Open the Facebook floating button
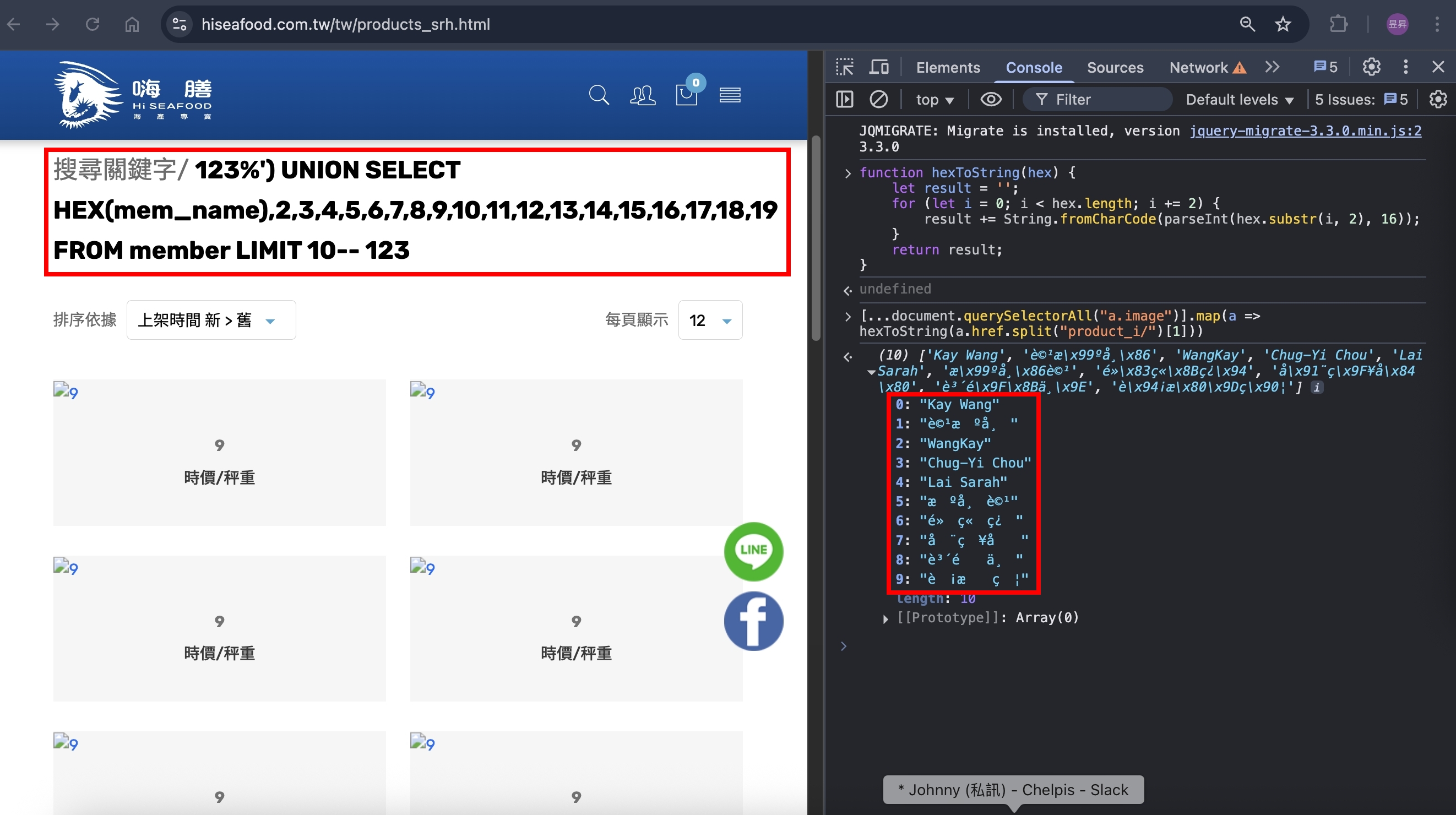 (753, 621)
